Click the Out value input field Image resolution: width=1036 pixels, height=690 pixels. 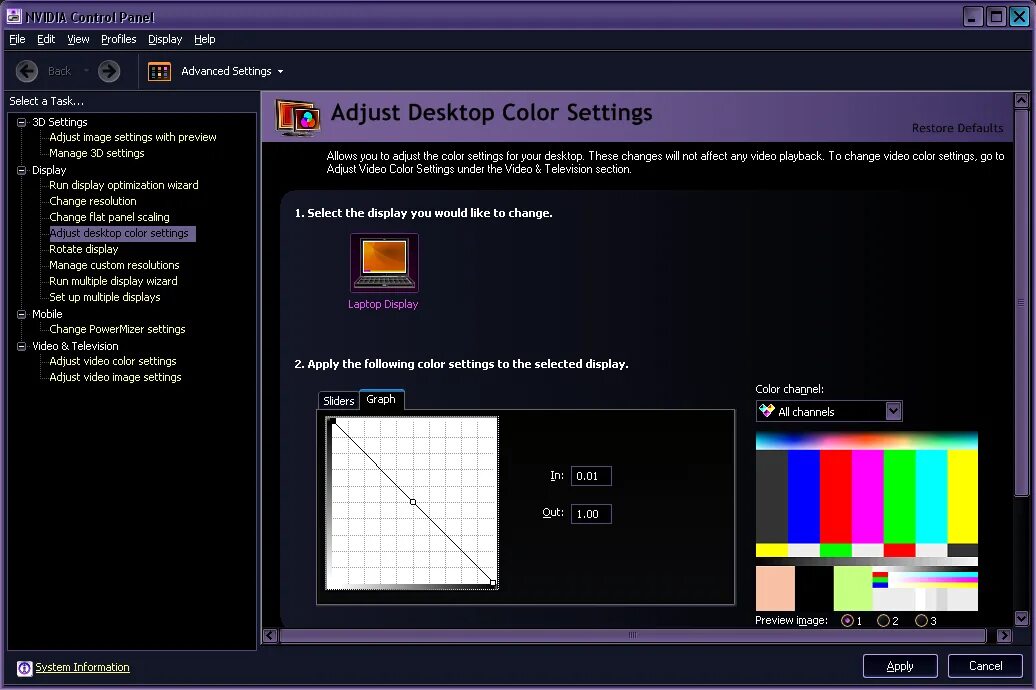click(x=591, y=514)
